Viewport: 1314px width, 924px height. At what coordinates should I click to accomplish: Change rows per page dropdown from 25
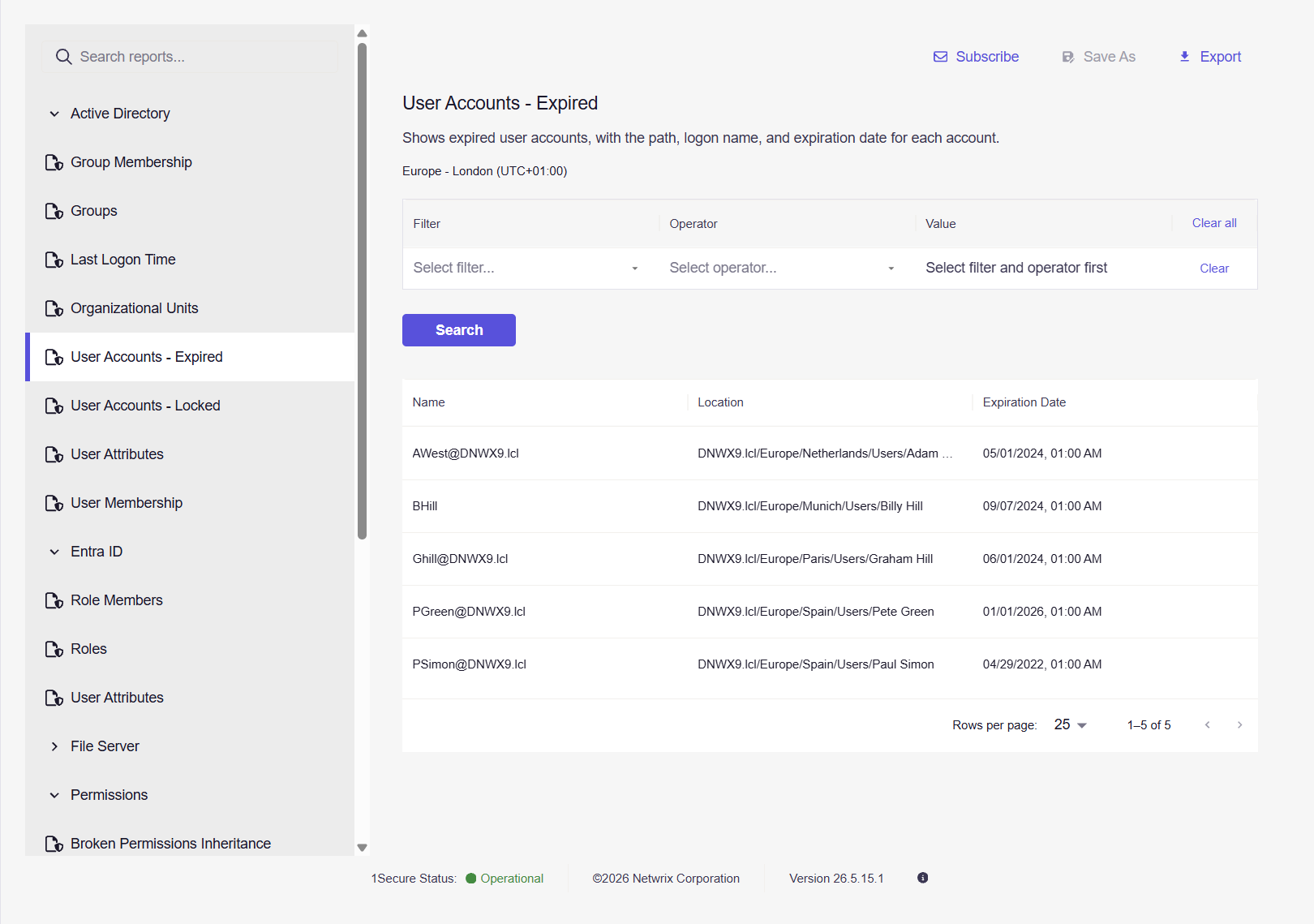point(1070,724)
